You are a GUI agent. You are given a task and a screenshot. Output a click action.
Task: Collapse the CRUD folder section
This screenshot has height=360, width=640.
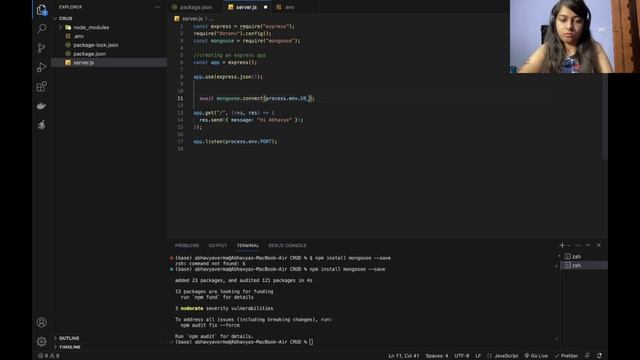109,18
